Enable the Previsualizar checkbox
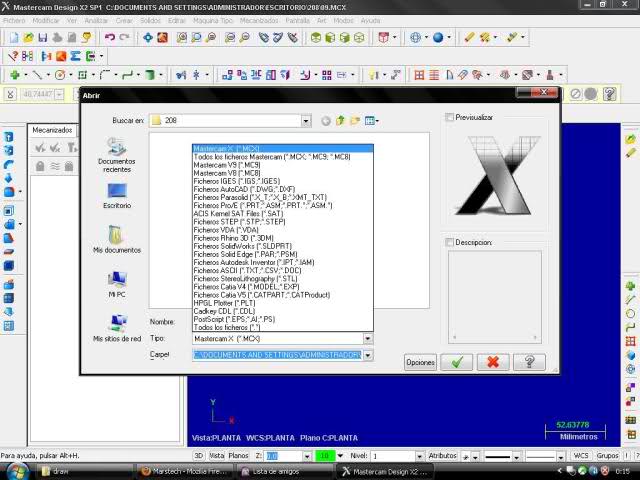 point(449,117)
